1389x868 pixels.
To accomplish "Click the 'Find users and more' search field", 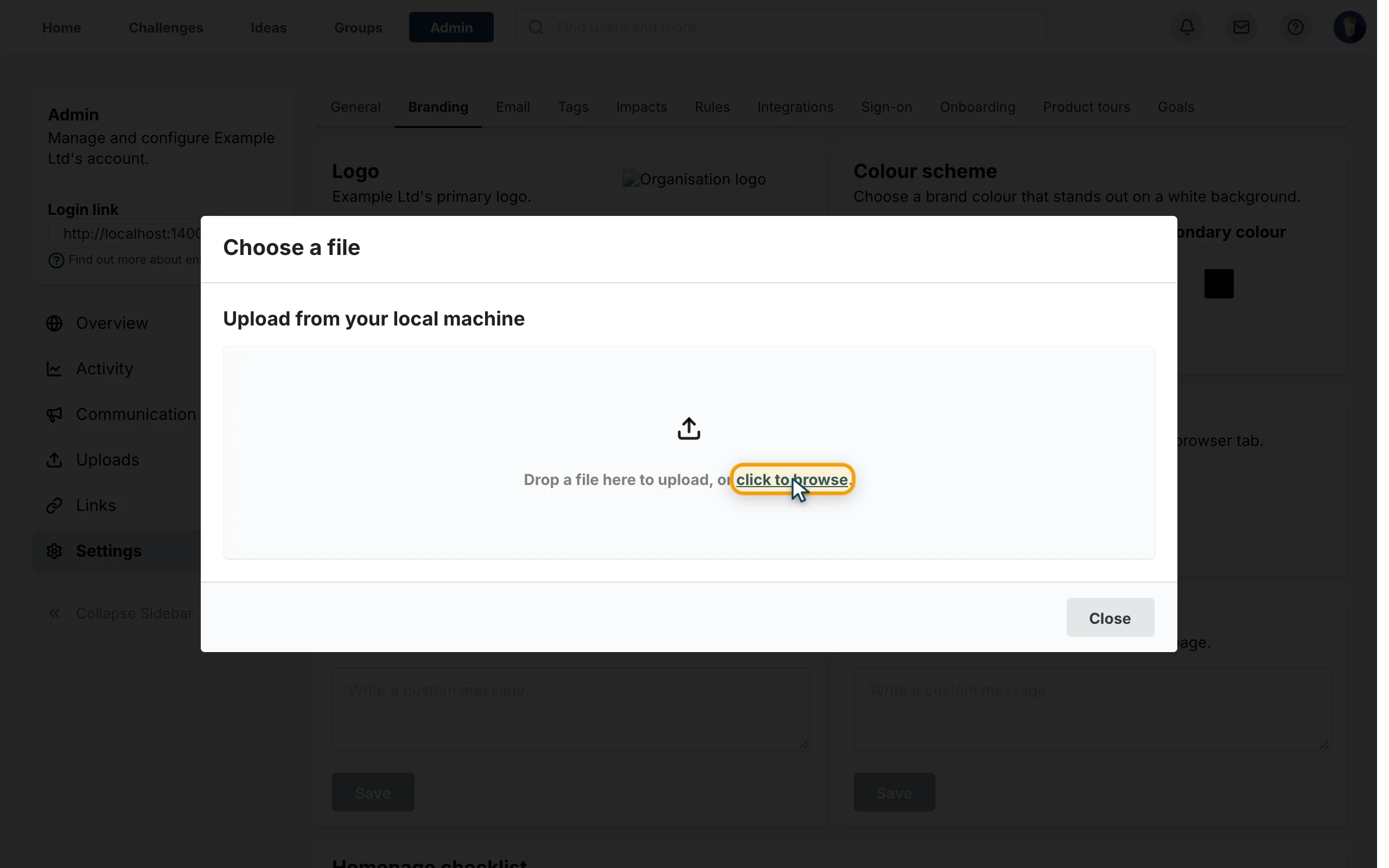I will pyautogui.click(x=780, y=27).
